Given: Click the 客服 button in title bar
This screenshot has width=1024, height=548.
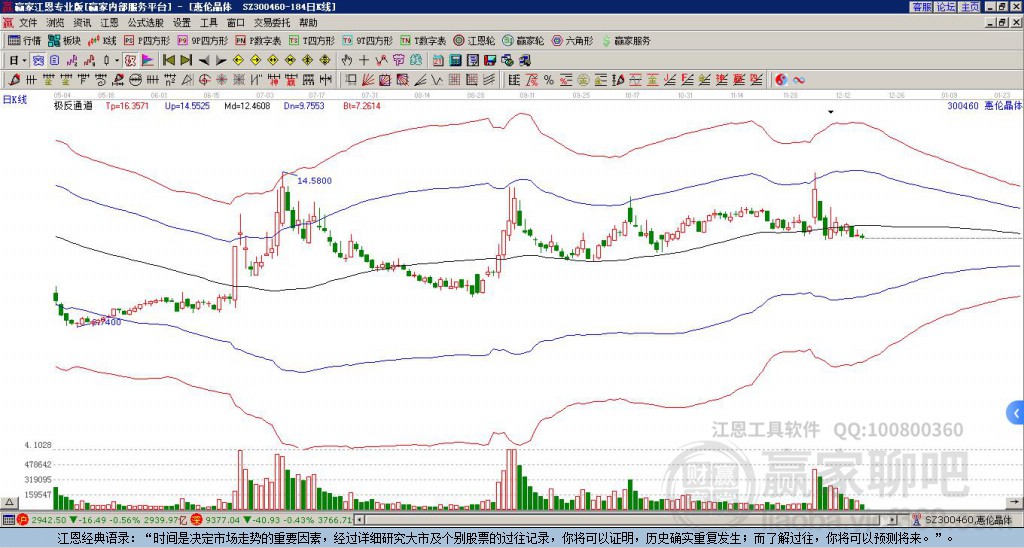Looking at the screenshot, I should coord(922,7).
